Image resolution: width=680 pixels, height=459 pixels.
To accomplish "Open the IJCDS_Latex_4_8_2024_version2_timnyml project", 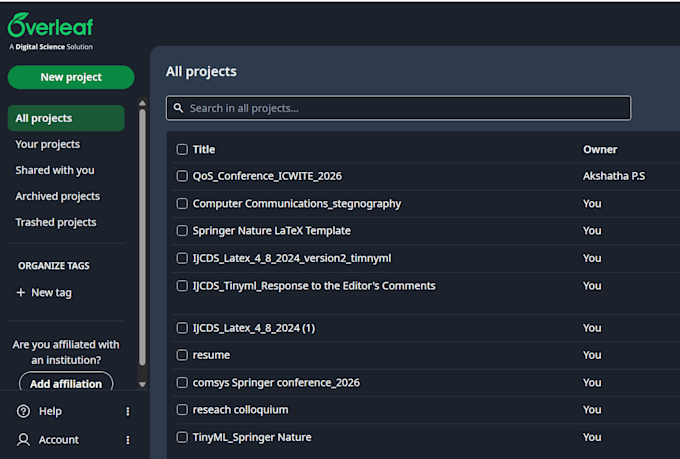I will click(x=292, y=258).
